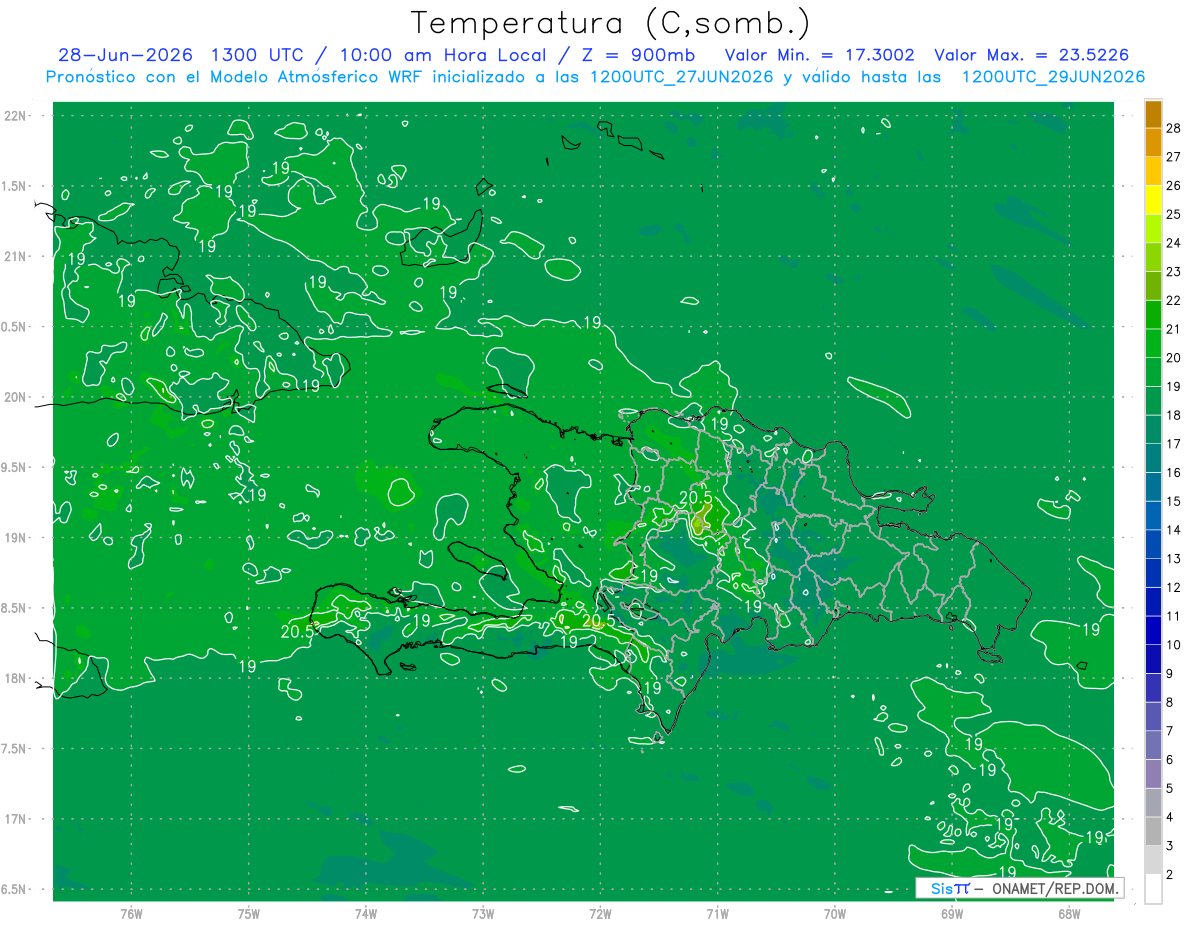Click the 71W longitude axis label
Screen dimensions: 1200x927
(x=717, y=914)
